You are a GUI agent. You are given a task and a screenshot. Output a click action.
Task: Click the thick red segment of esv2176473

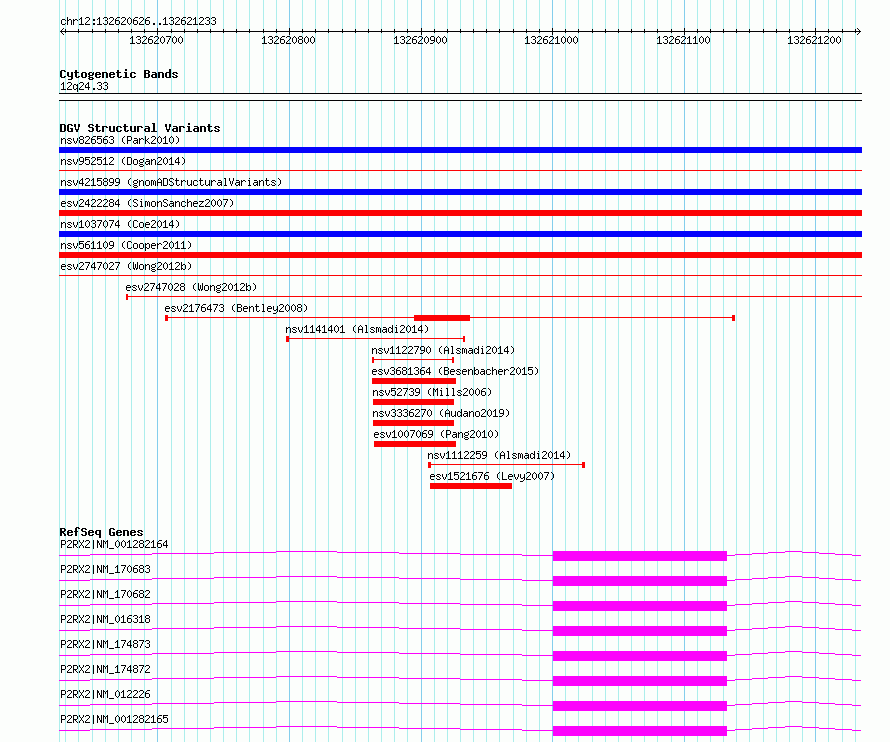(x=442, y=318)
